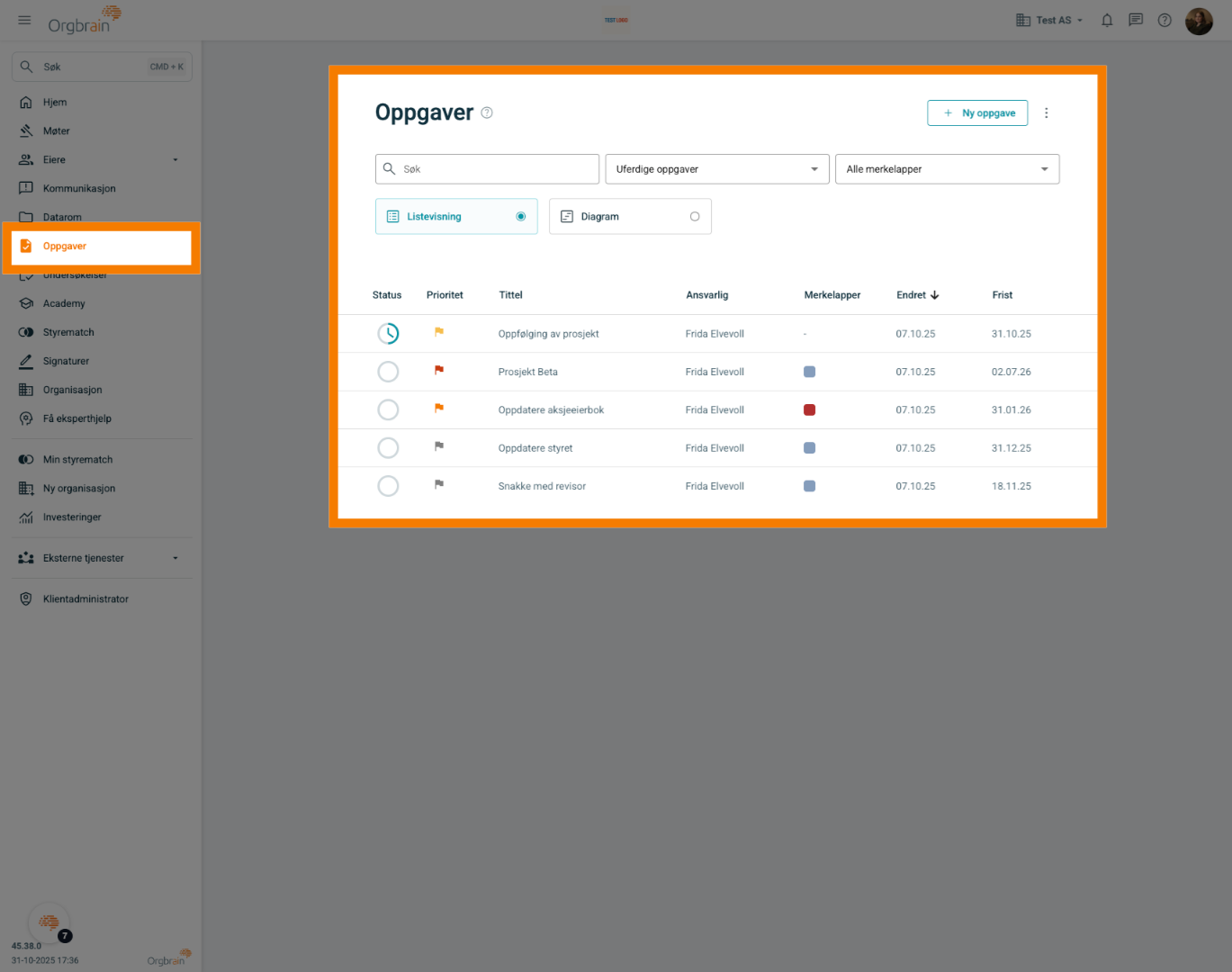This screenshot has width=1232, height=972.
Task: Open the help question mark in header
Action: coord(1165,20)
